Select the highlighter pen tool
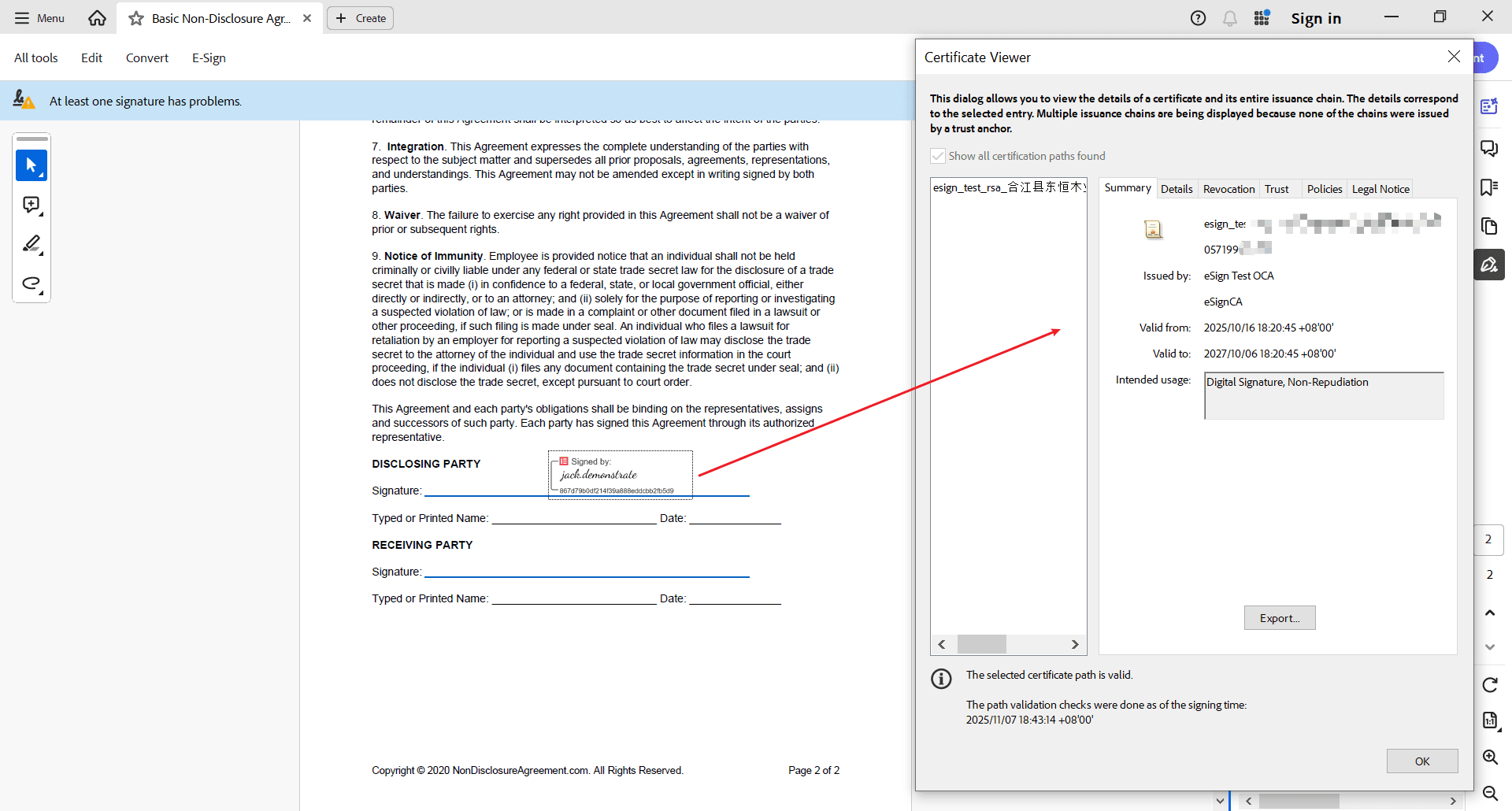Image resolution: width=1512 pixels, height=811 pixels. pyautogui.click(x=31, y=244)
